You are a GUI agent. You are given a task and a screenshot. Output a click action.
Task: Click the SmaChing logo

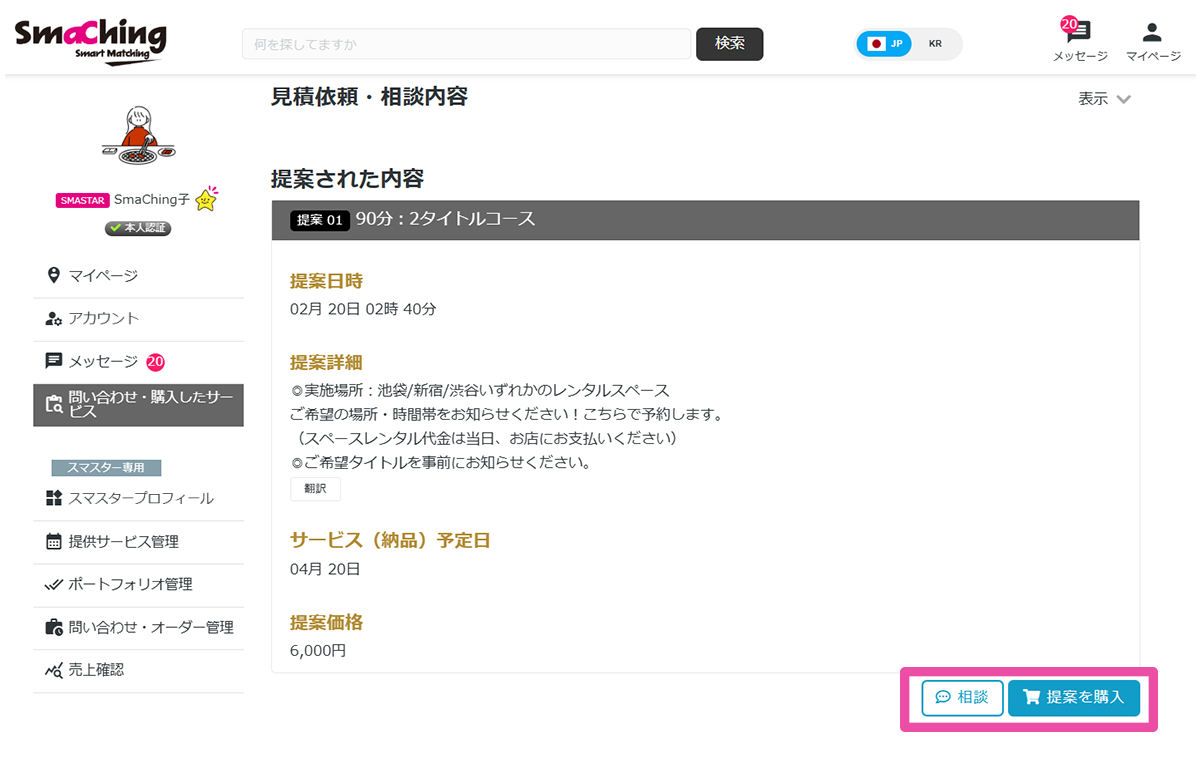(90, 42)
